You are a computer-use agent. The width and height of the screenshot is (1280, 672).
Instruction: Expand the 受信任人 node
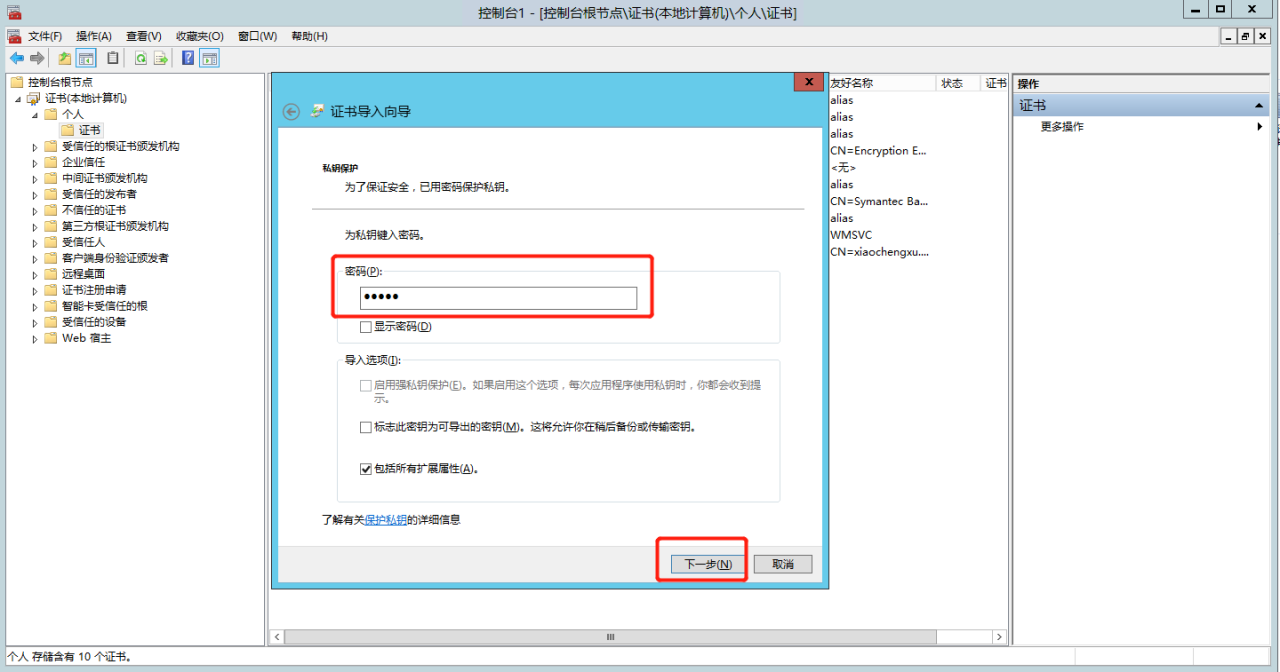[x=36, y=242]
